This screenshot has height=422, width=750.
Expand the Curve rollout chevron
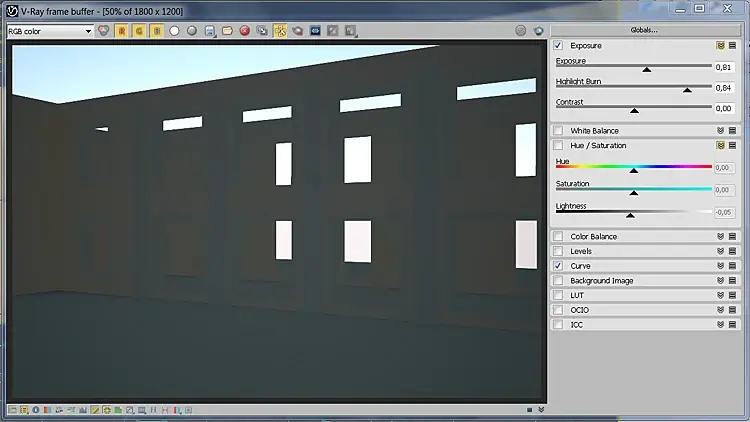(x=721, y=266)
